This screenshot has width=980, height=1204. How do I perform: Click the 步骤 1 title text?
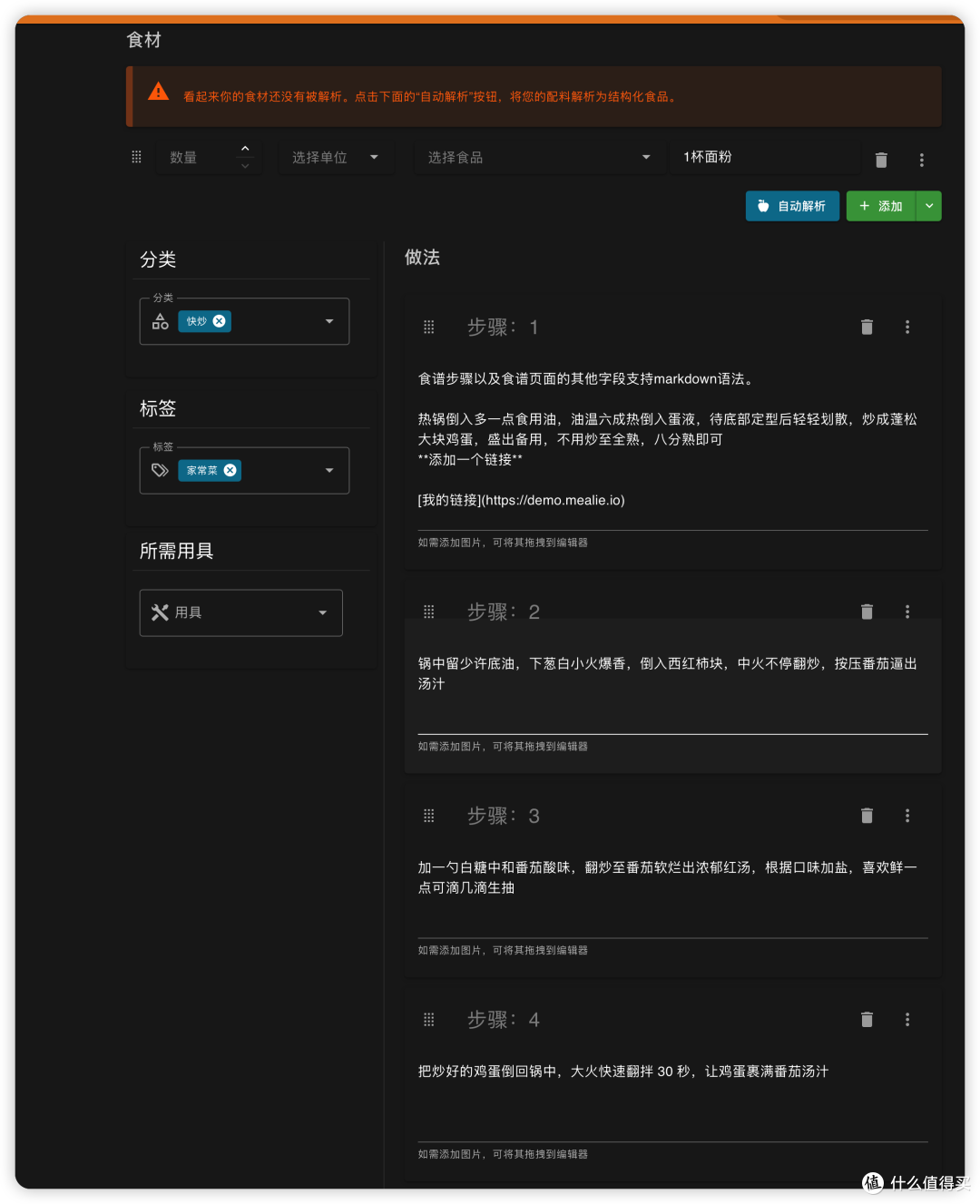click(x=503, y=327)
